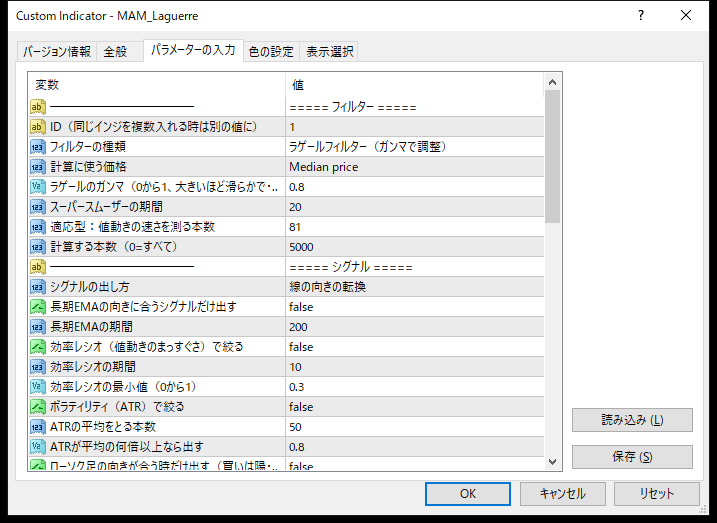Close the Custom Indicator dialog
The image size is (717, 523).
686,16
